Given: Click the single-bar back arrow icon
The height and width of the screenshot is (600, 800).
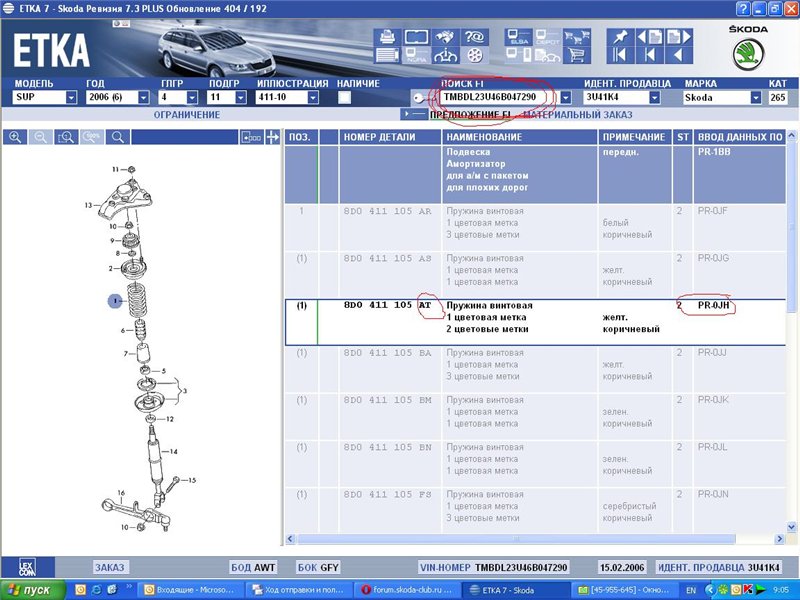Looking at the screenshot, I should (x=649, y=55).
